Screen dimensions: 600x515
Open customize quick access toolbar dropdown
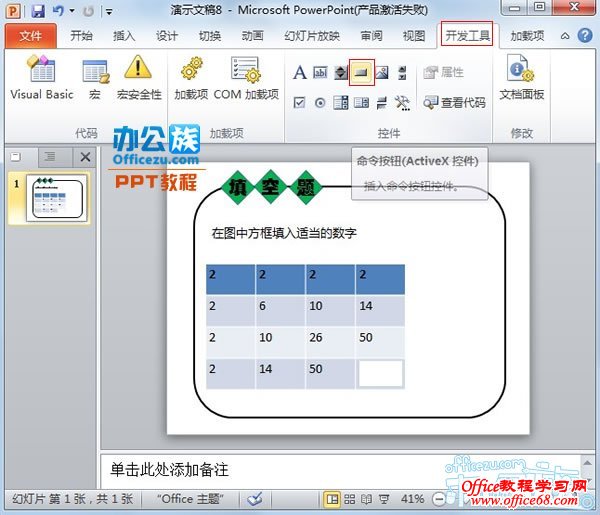tap(109, 12)
